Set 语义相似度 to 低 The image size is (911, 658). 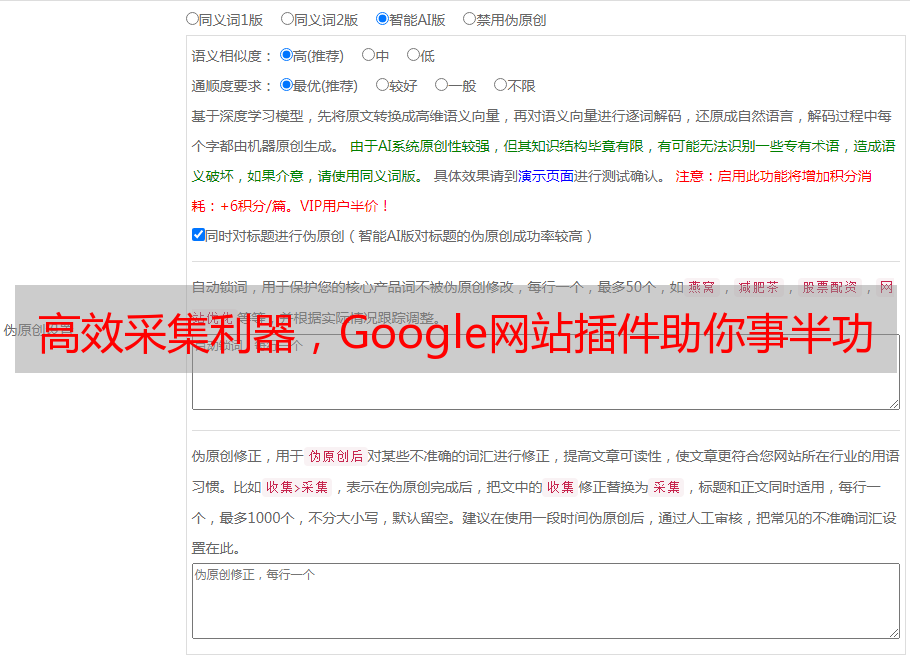(413, 55)
